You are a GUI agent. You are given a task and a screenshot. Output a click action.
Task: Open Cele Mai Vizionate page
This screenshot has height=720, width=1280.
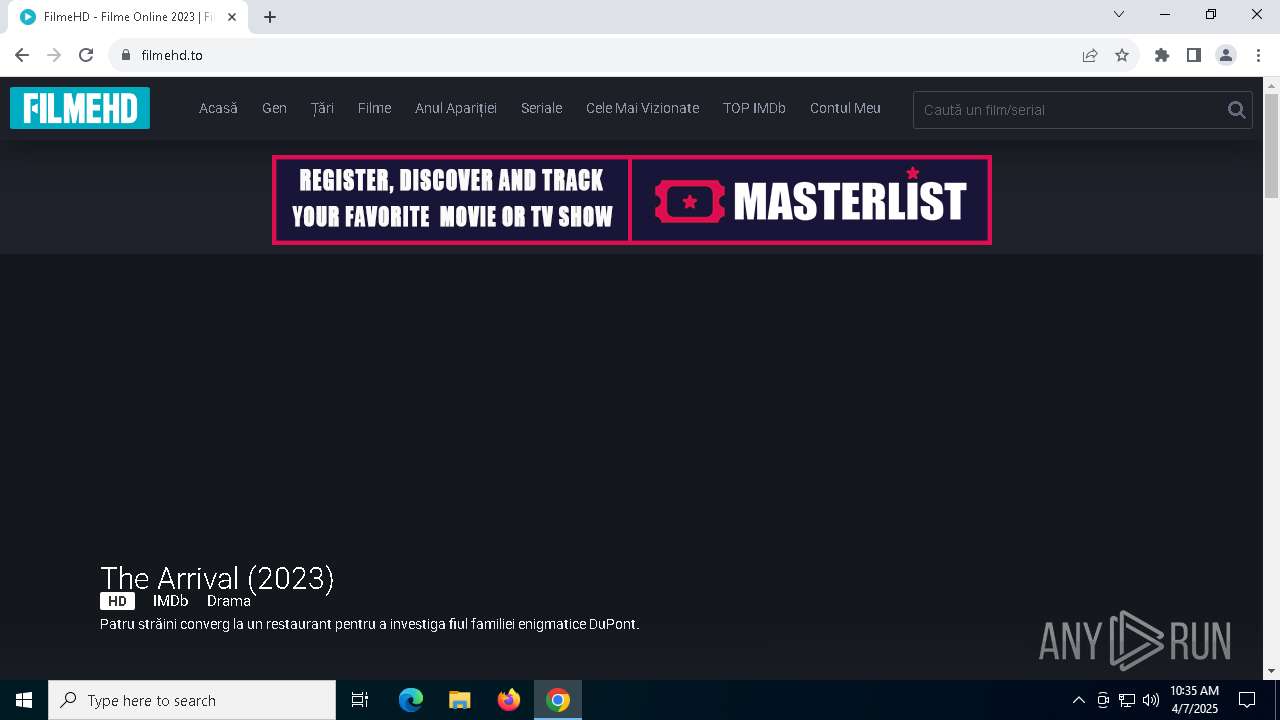(642, 108)
